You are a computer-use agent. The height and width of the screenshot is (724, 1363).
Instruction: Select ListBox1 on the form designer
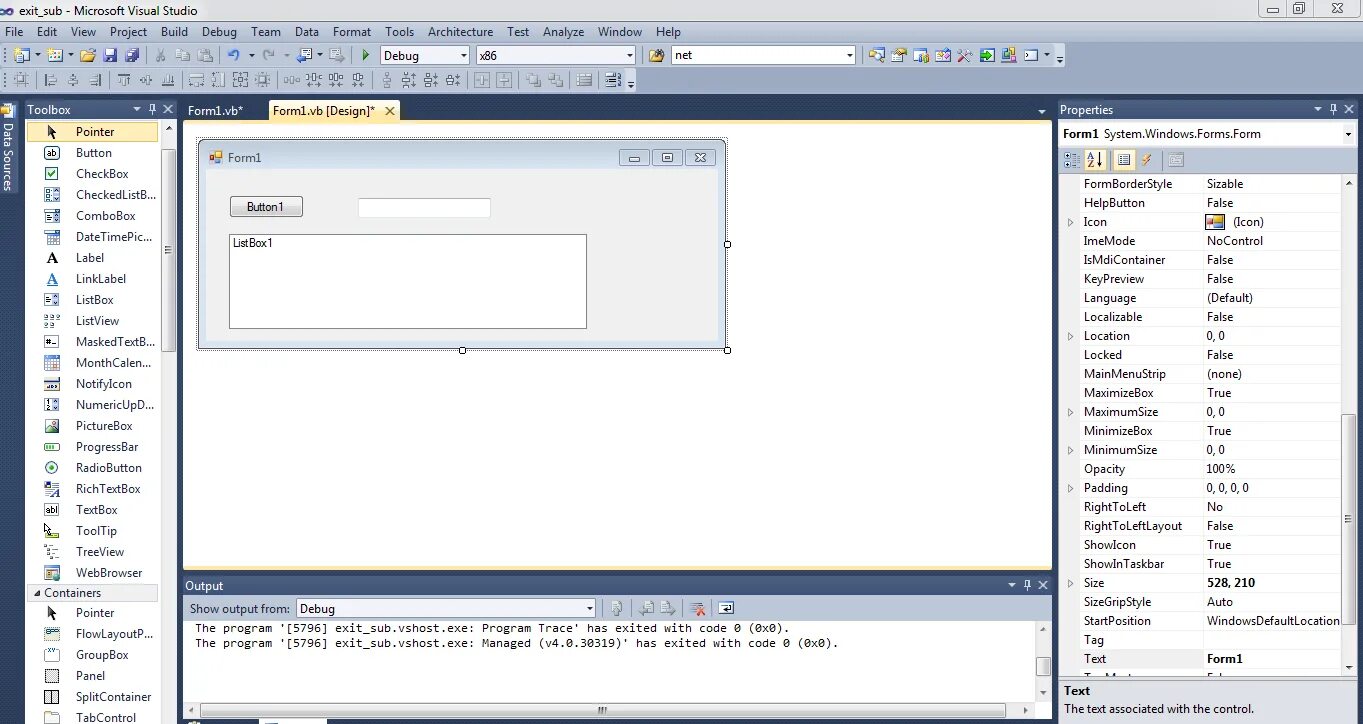coord(407,281)
